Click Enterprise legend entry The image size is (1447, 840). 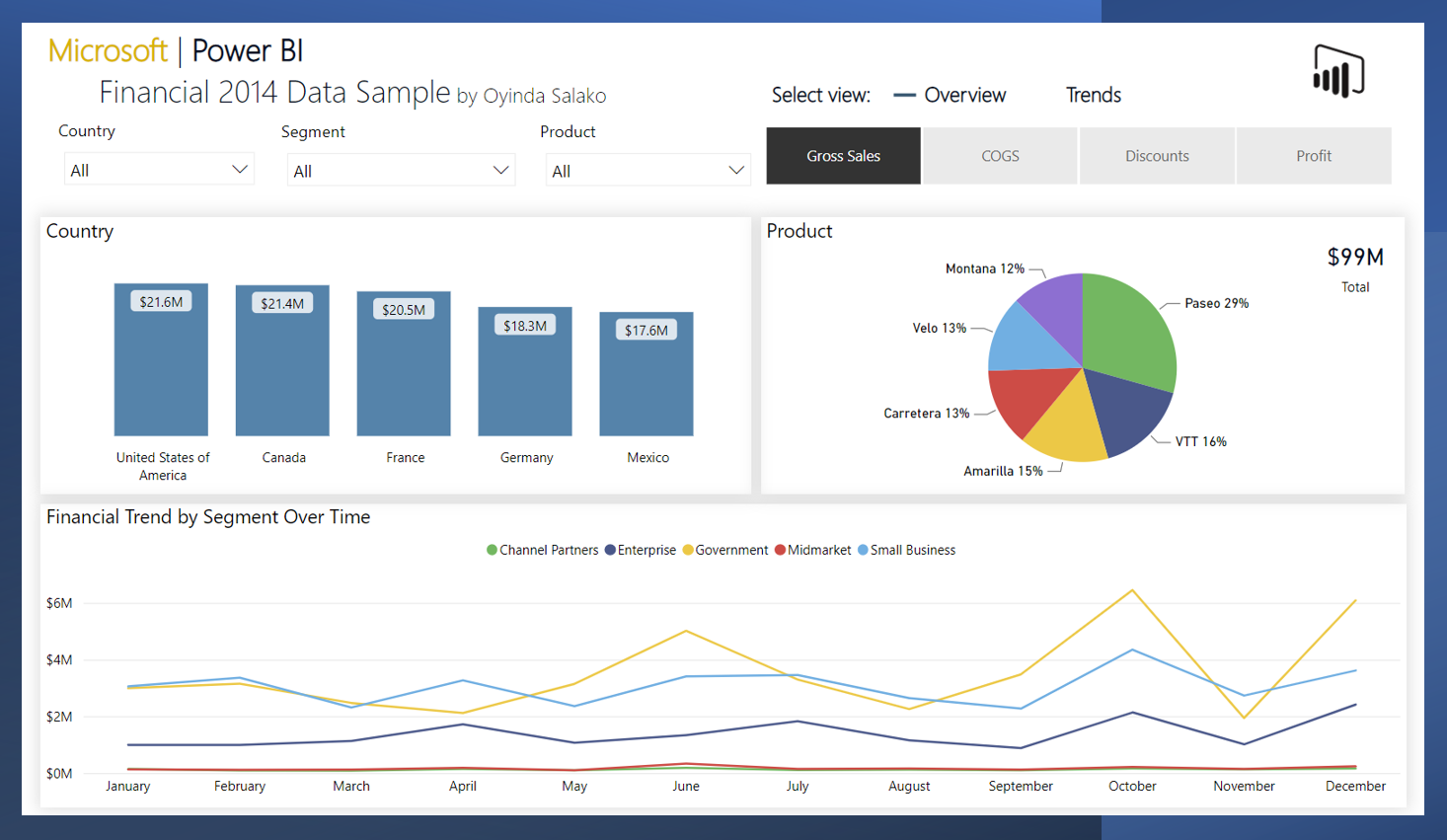pyautogui.click(x=641, y=550)
